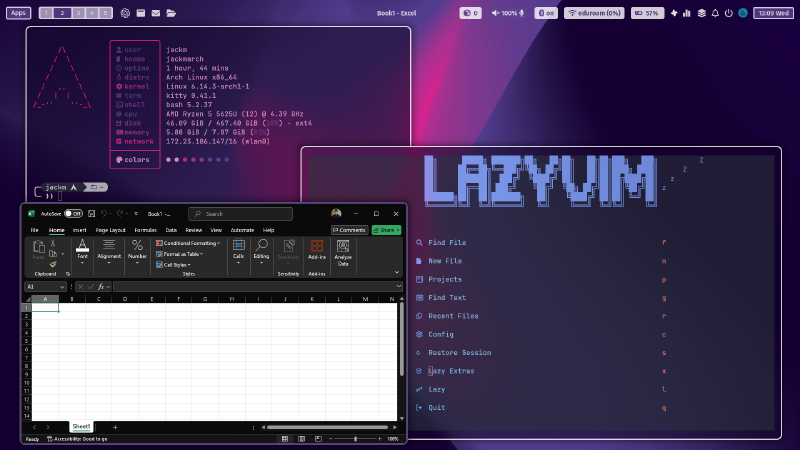
Task: Open the Clipboard dialog launcher
Action: coord(67,274)
